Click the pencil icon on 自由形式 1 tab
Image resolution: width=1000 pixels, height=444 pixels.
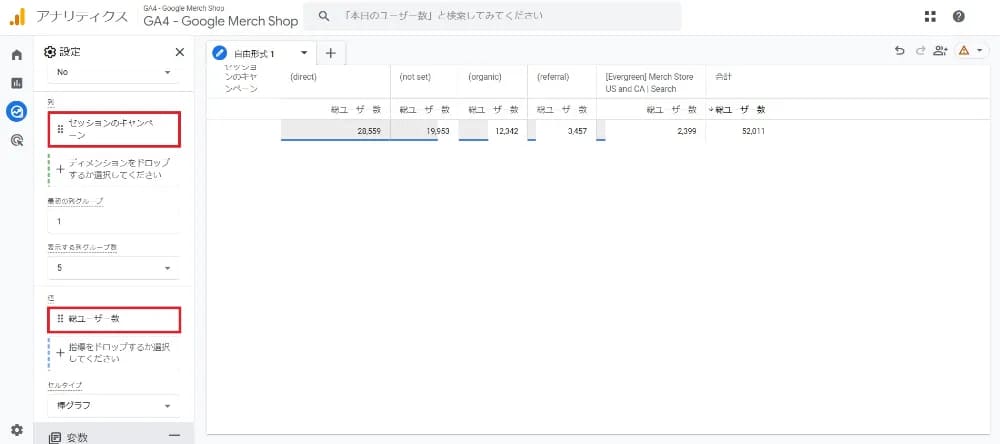point(220,54)
